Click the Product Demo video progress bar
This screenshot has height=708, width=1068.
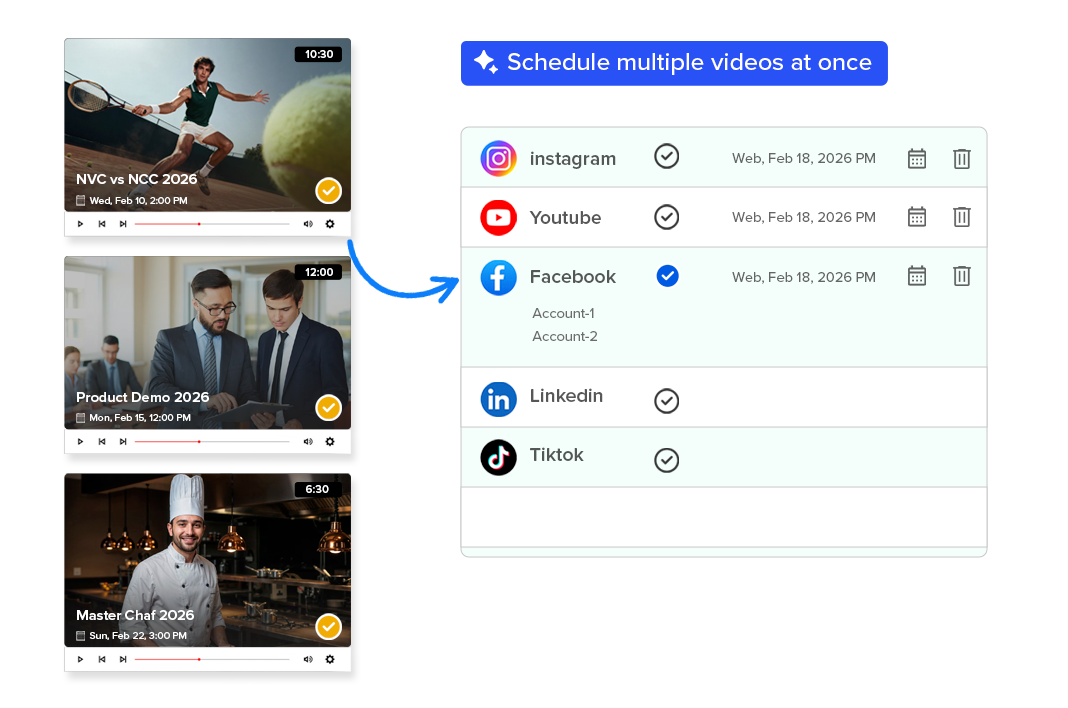(x=211, y=441)
